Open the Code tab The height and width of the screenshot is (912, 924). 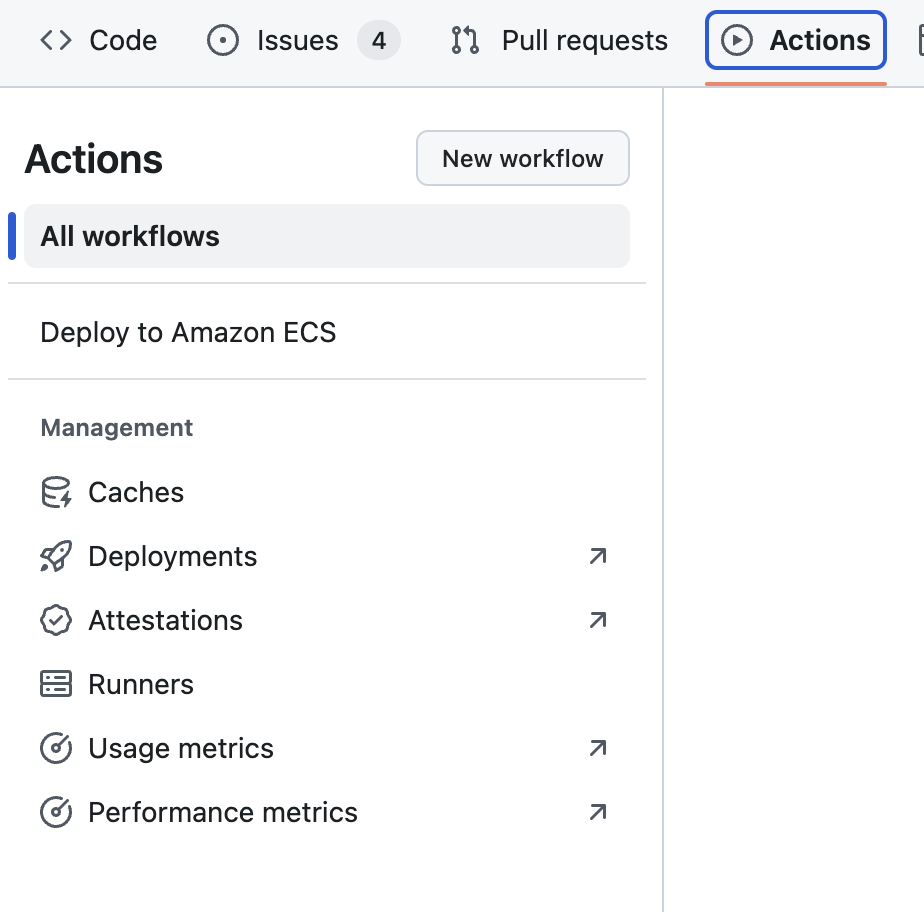(x=98, y=41)
